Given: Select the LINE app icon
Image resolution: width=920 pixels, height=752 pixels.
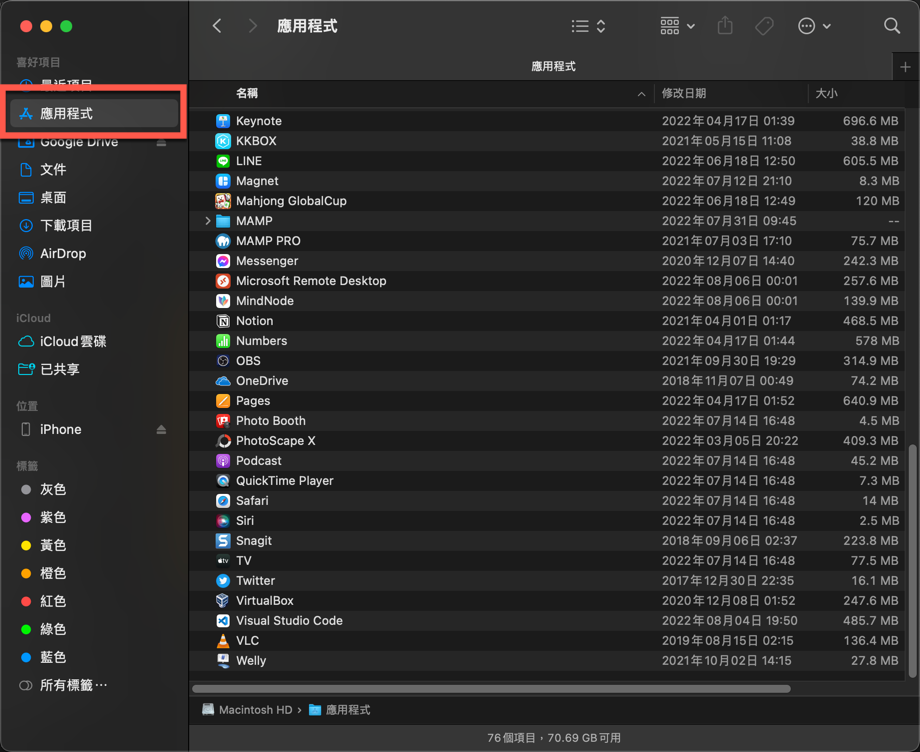Looking at the screenshot, I should (222, 161).
